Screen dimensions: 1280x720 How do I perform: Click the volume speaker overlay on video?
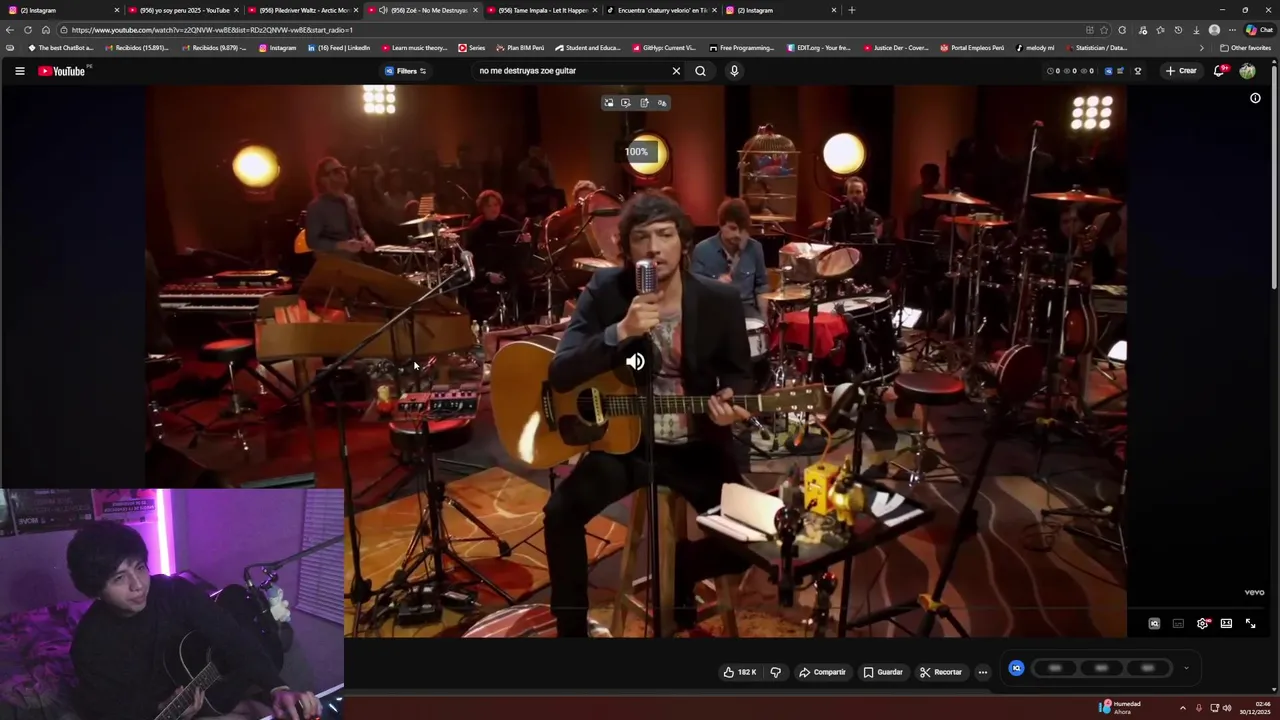(x=635, y=362)
